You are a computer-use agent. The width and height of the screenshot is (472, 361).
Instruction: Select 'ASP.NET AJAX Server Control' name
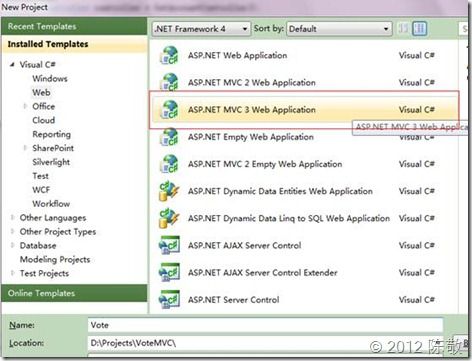click(x=244, y=246)
